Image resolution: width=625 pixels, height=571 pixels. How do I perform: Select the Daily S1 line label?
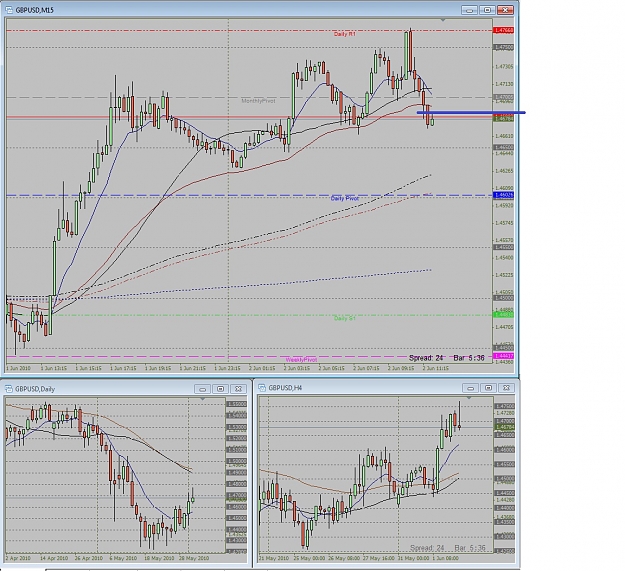click(x=345, y=318)
